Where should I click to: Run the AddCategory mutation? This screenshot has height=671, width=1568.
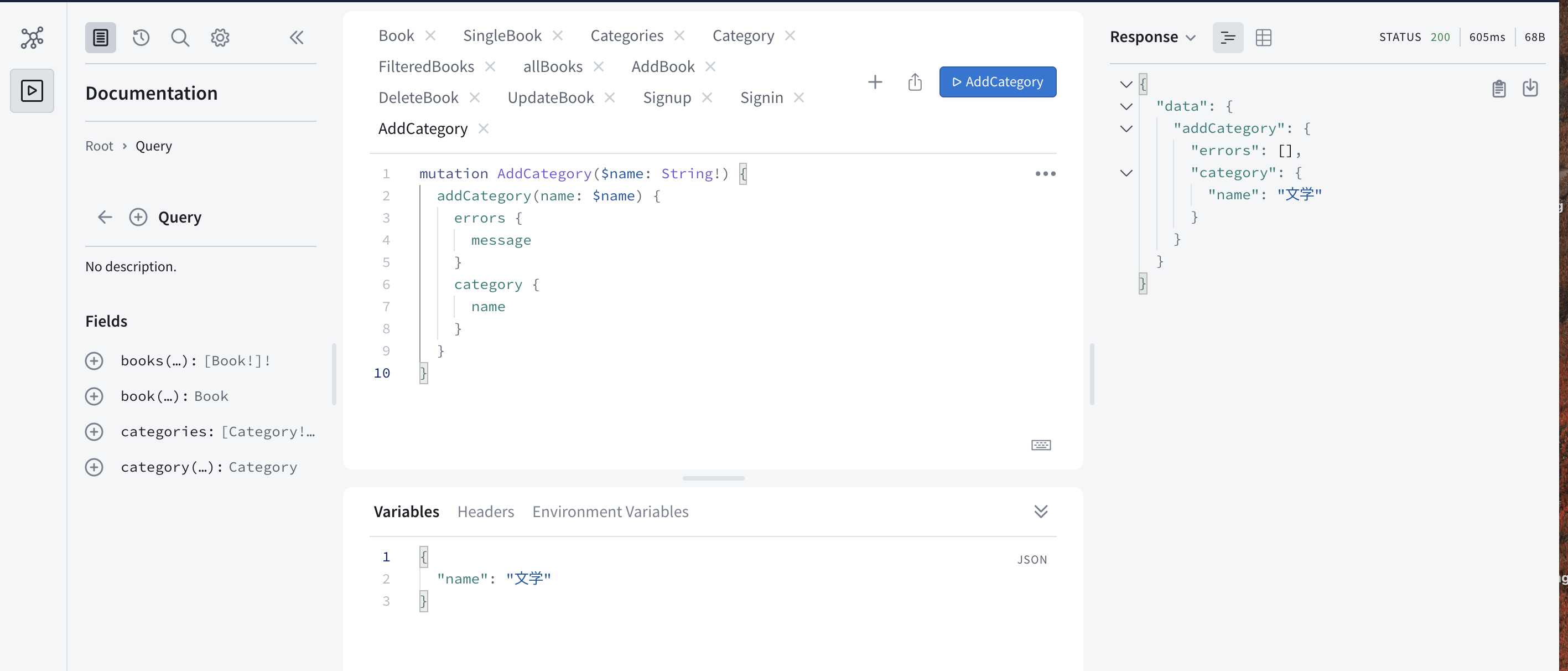[997, 81]
